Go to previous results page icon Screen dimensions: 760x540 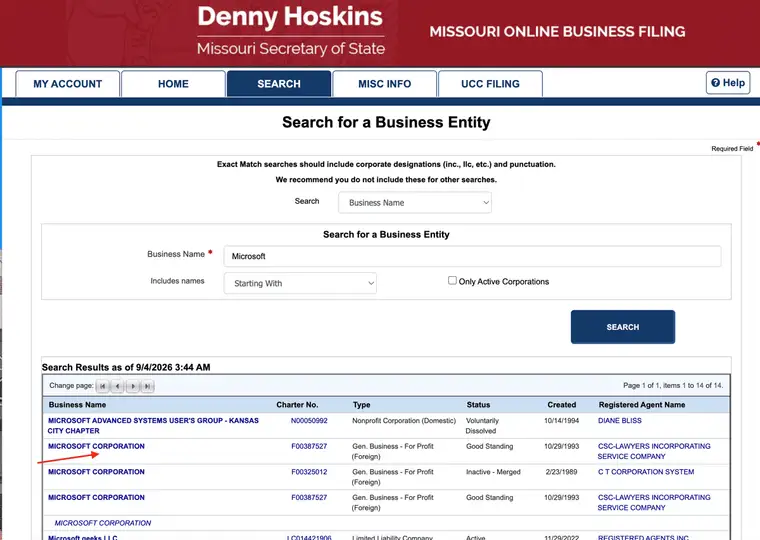(x=117, y=386)
